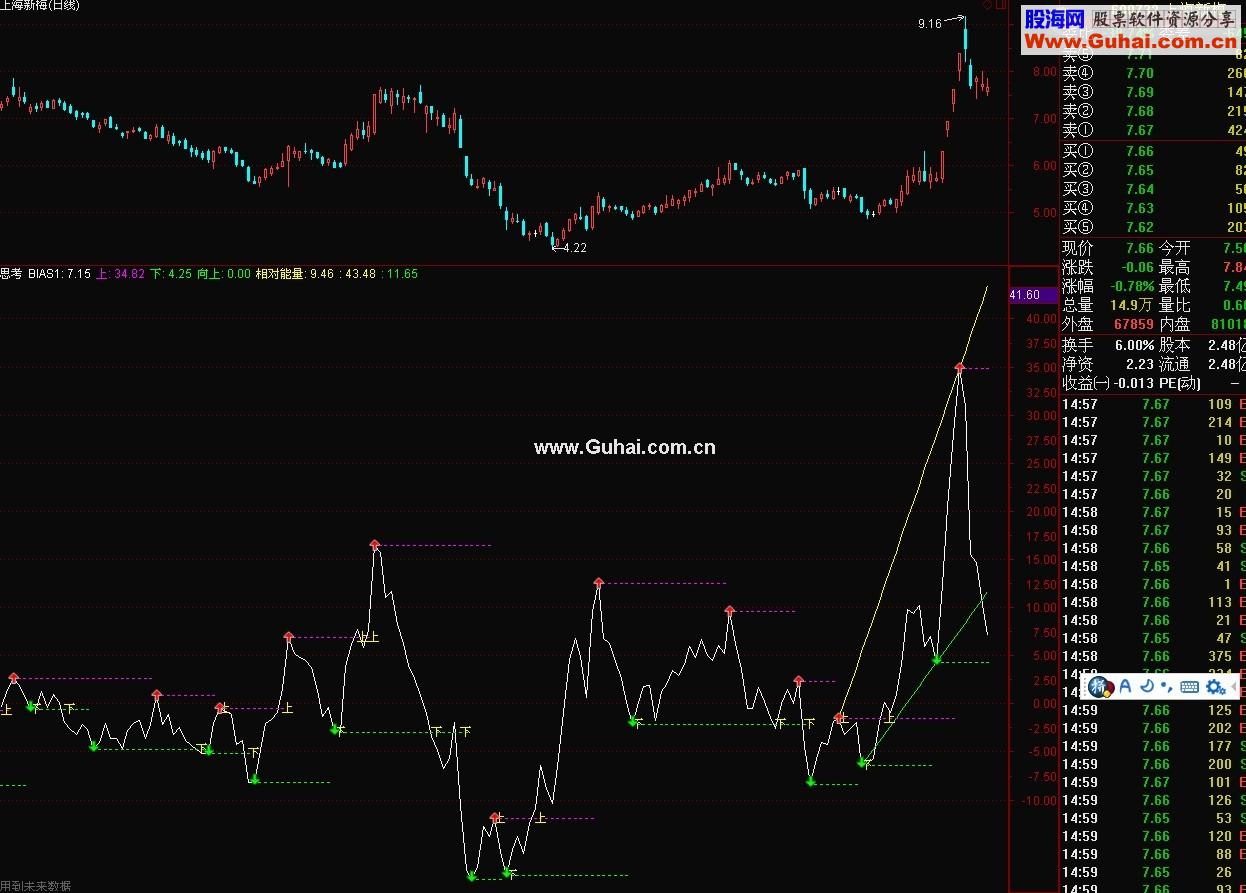This screenshot has height=893, width=1246.
Task: Select the 买④ 7.63 bid row
Action: pos(1153,208)
